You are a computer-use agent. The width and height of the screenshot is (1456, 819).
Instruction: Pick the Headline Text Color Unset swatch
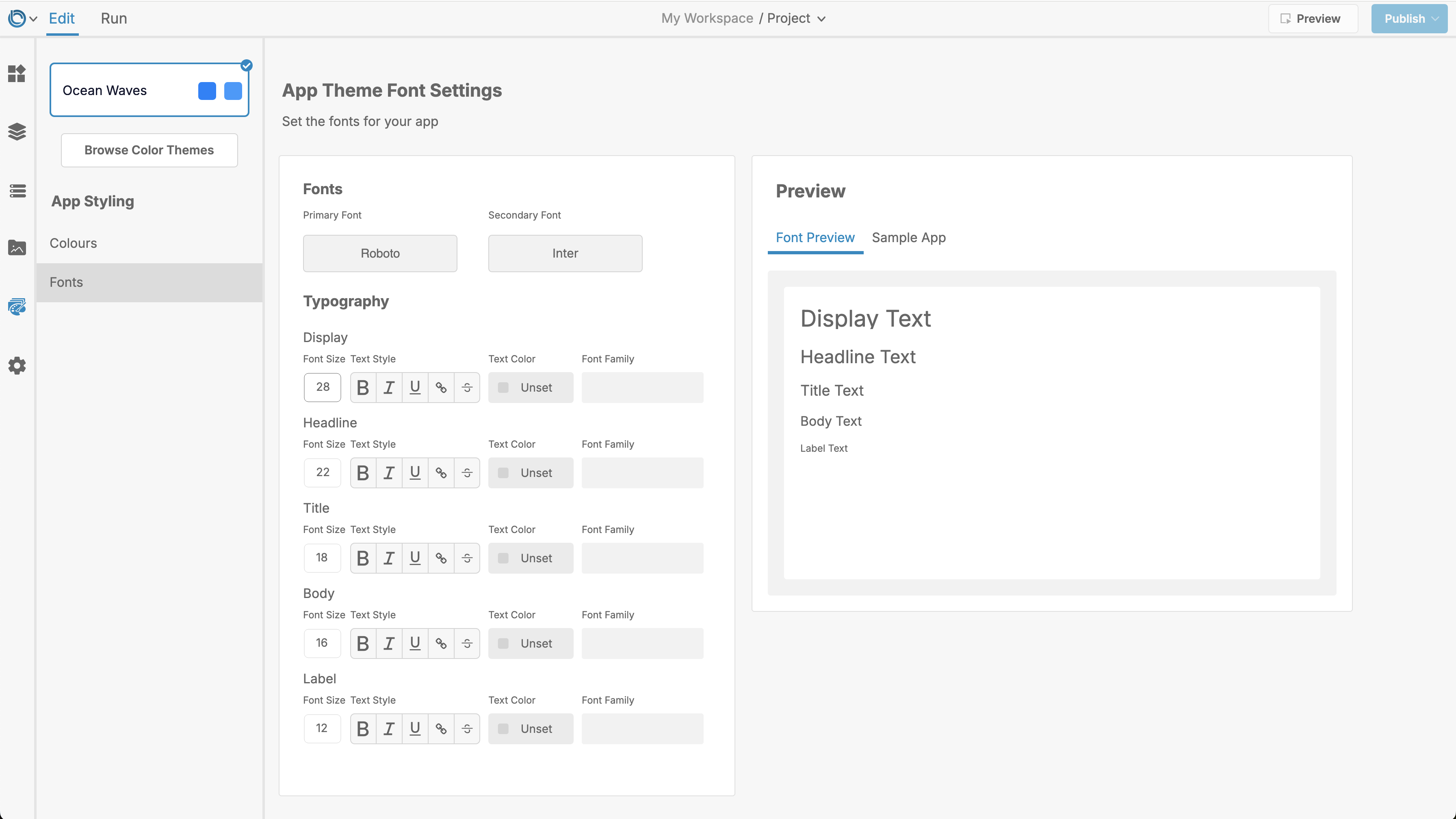[x=531, y=473]
